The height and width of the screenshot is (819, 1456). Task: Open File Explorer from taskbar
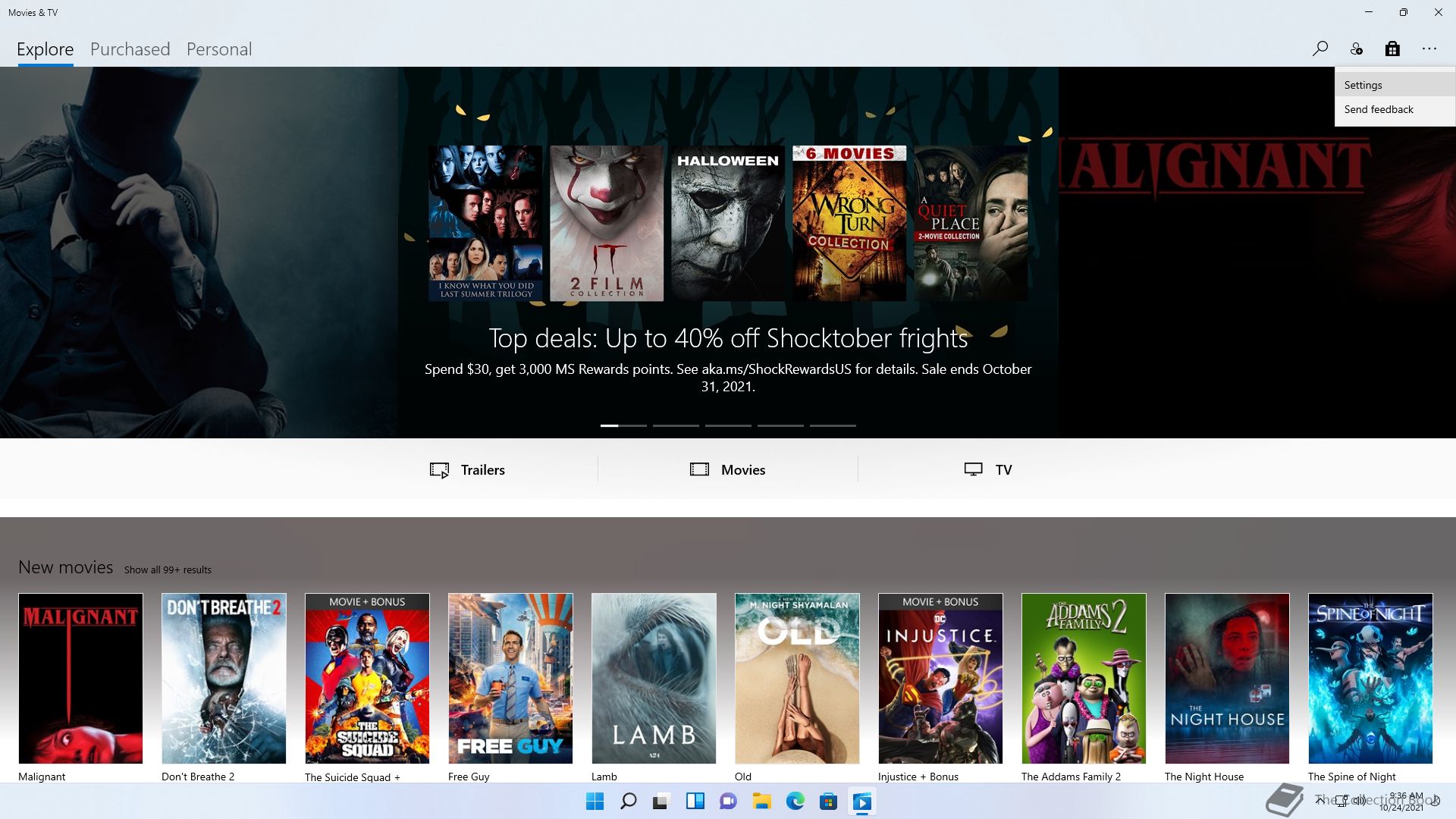761,801
